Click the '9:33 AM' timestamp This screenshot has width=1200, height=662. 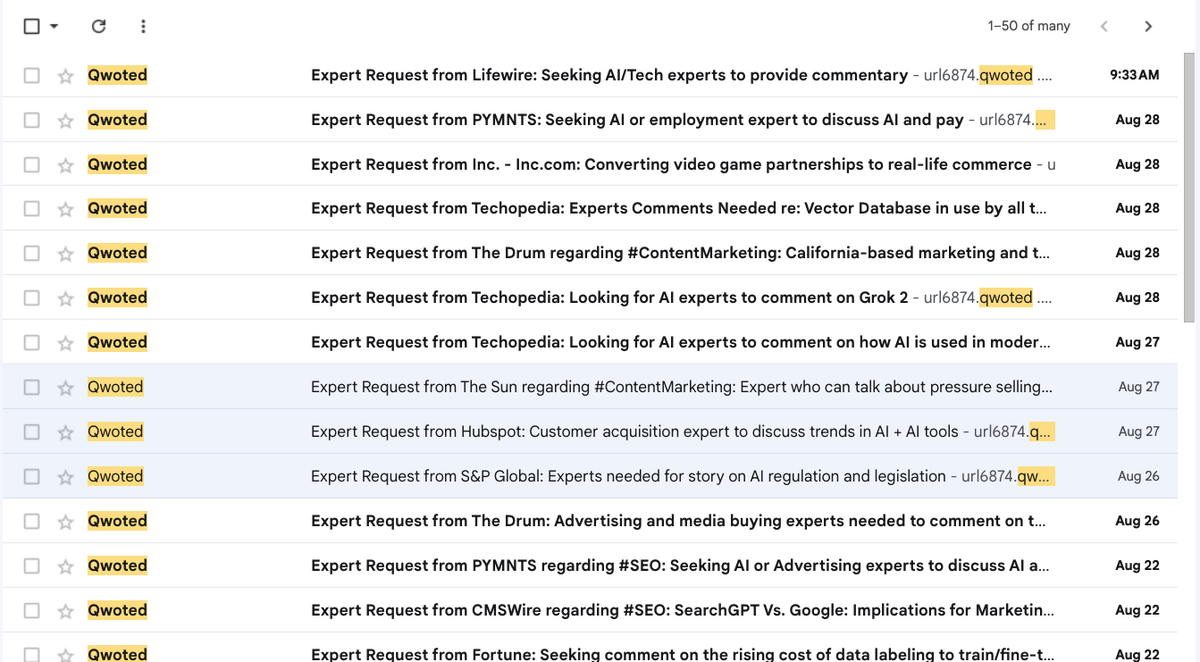click(x=1135, y=75)
